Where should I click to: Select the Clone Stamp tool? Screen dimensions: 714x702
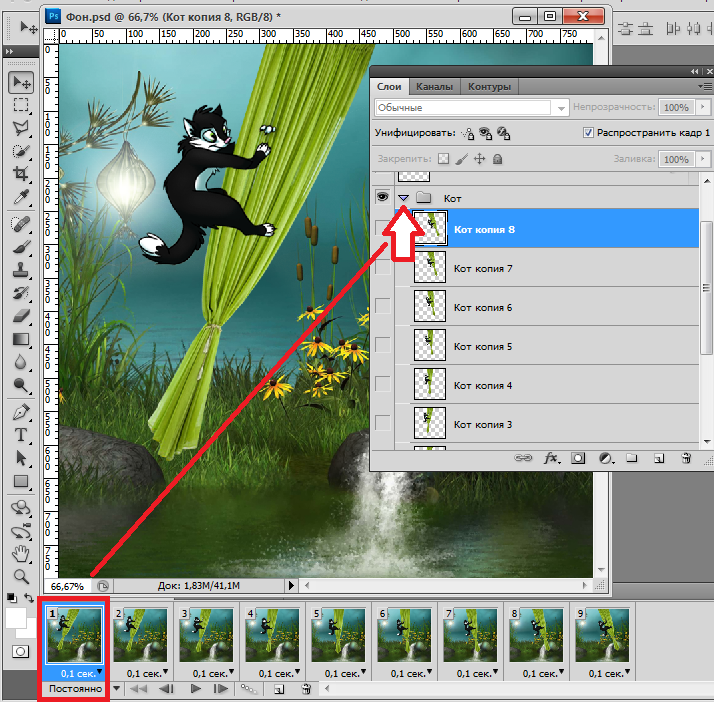(x=21, y=270)
